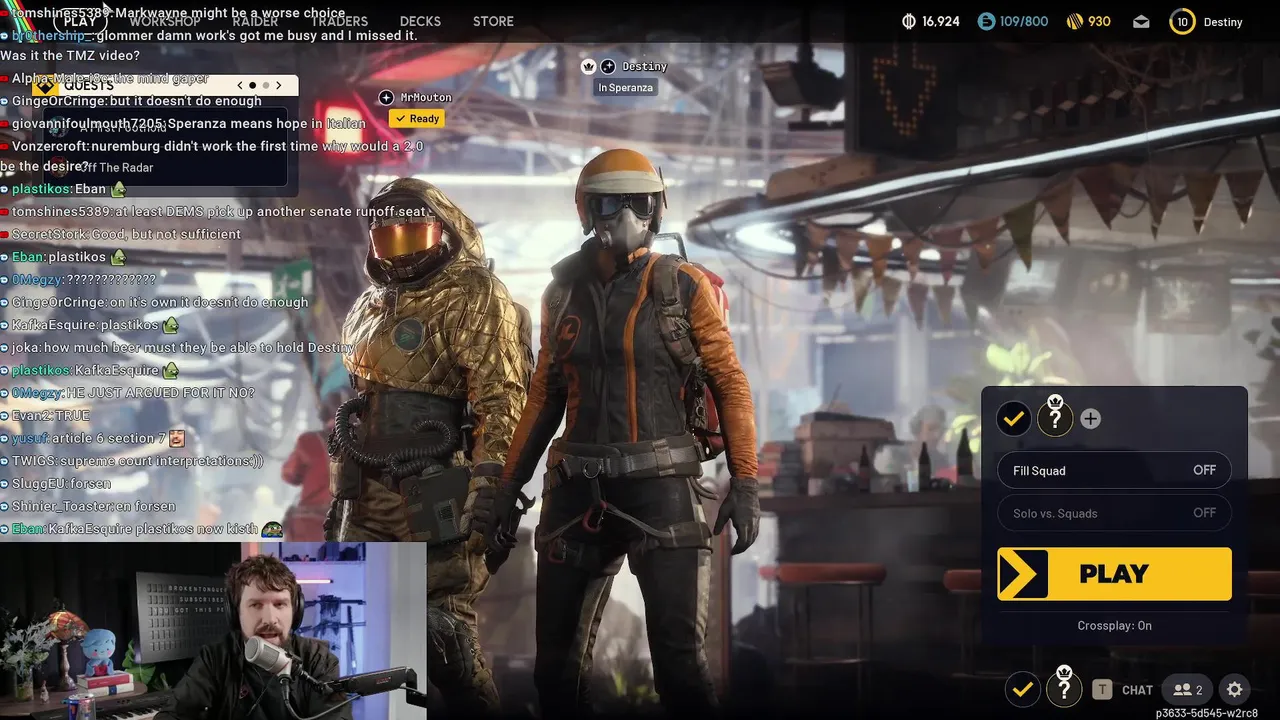Open the mail inbox envelope icon
The width and height of the screenshot is (1280, 720).
(x=1141, y=21)
